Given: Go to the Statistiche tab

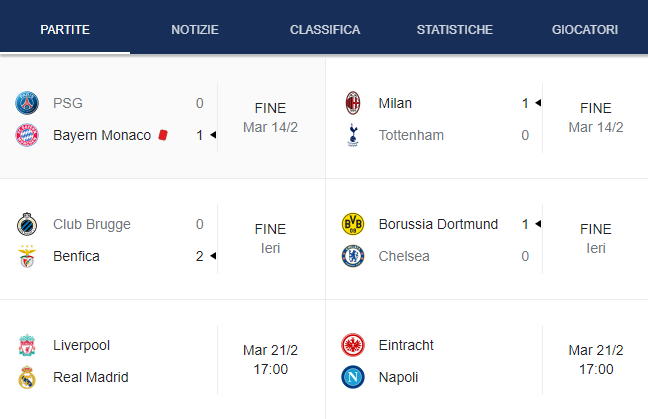Looking at the screenshot, I should tap(455, 30).
